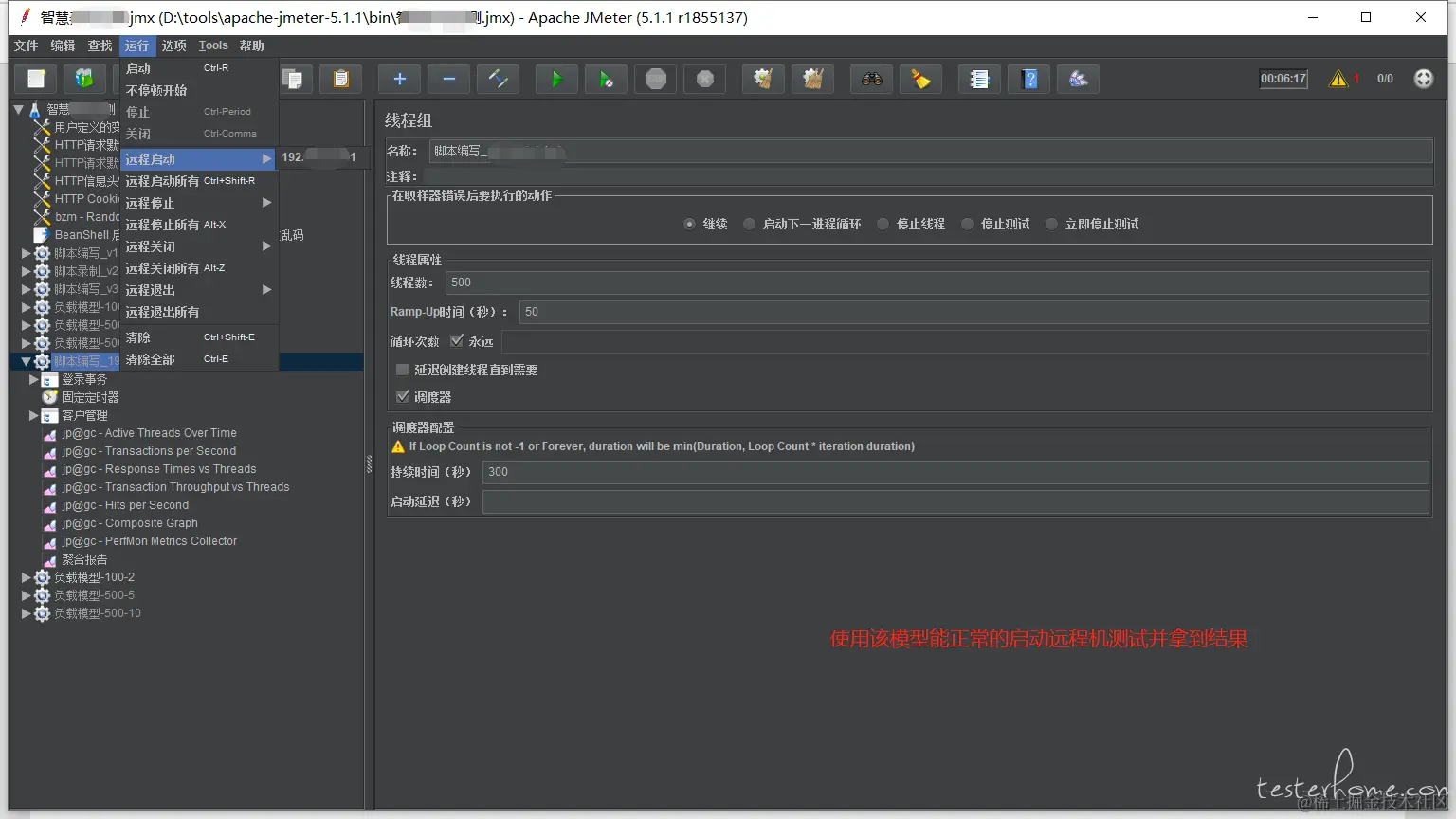Click the Reset Search brush icon
Viewport: 1456px width, 819px height.
point(920,79)
